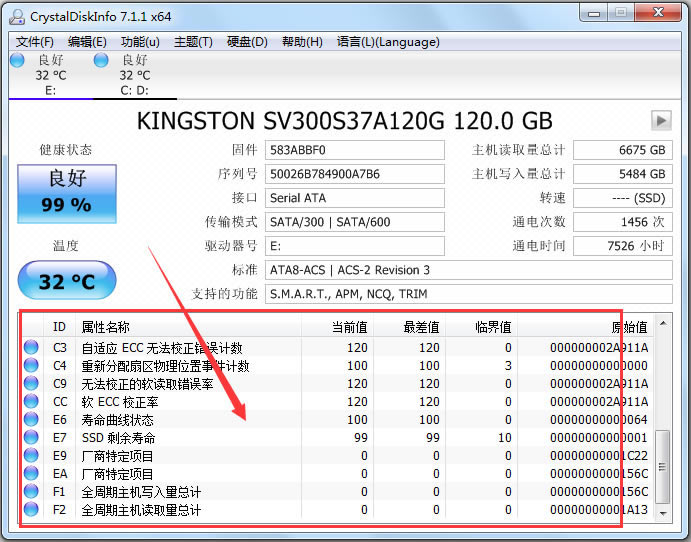Screen dimensions: 691x542
Task: Select the C: D: drive status orb
Action: coord(101,61)
